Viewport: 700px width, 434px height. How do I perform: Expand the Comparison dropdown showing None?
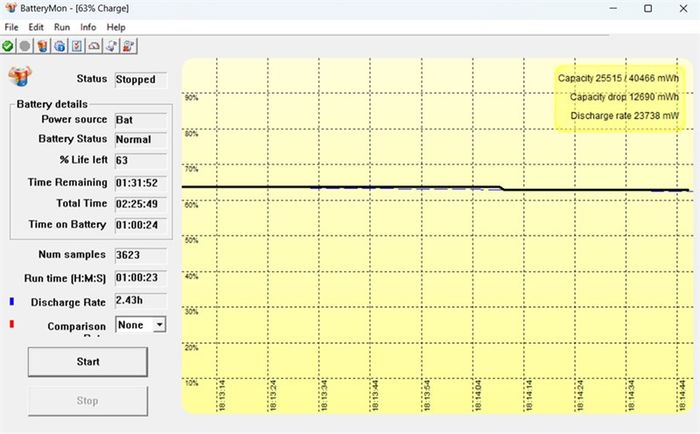[x=159, y=325]
